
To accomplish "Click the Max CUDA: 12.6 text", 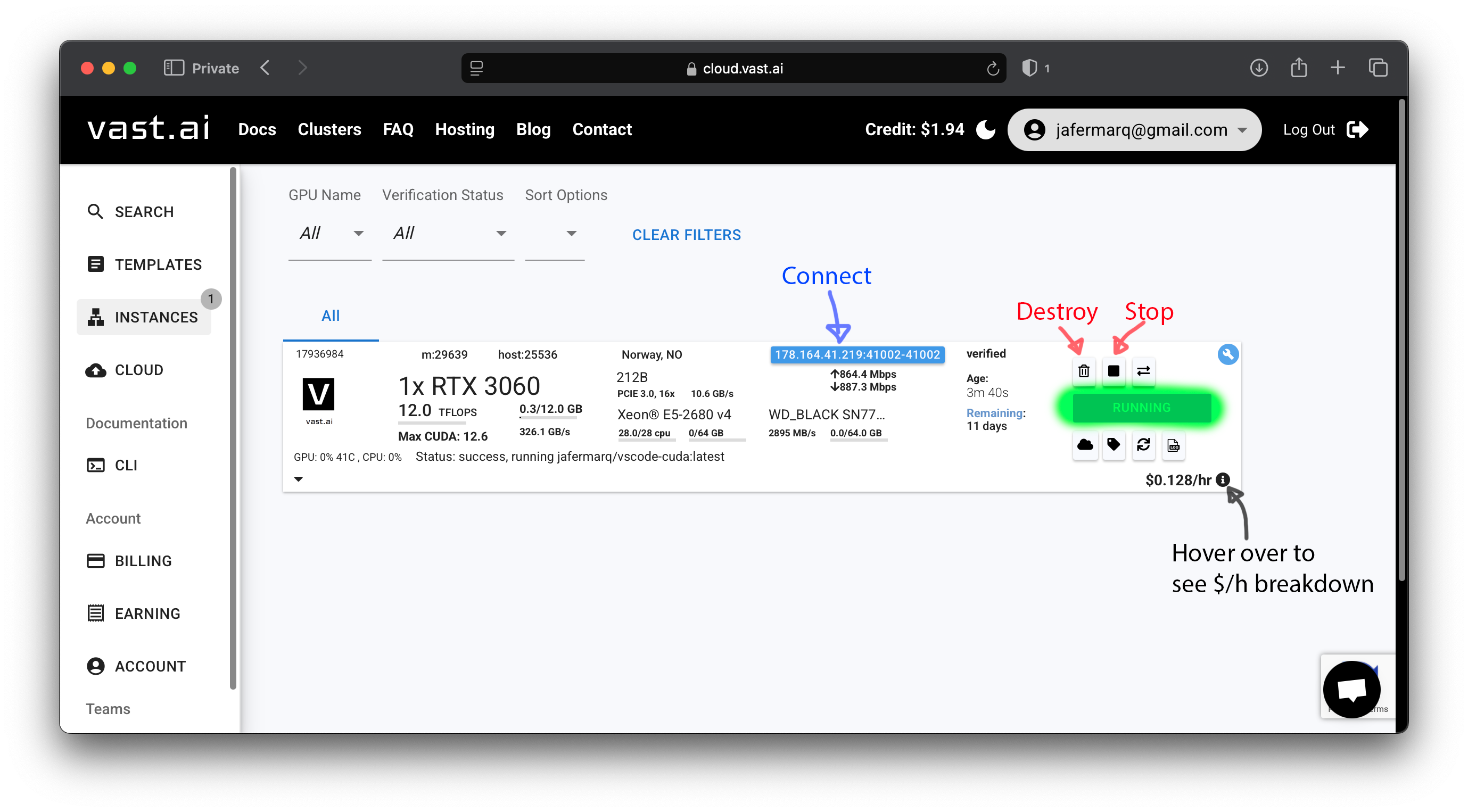I will 442,436.
